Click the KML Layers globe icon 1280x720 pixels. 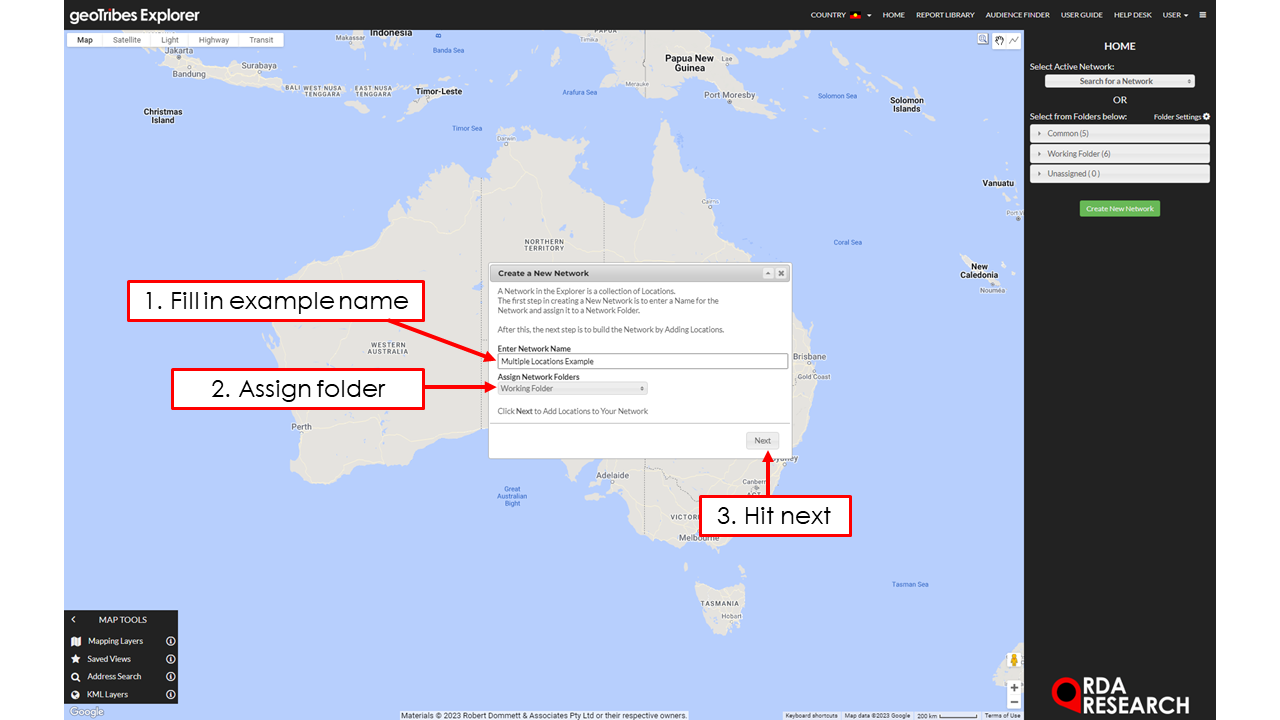coord(76,694)
